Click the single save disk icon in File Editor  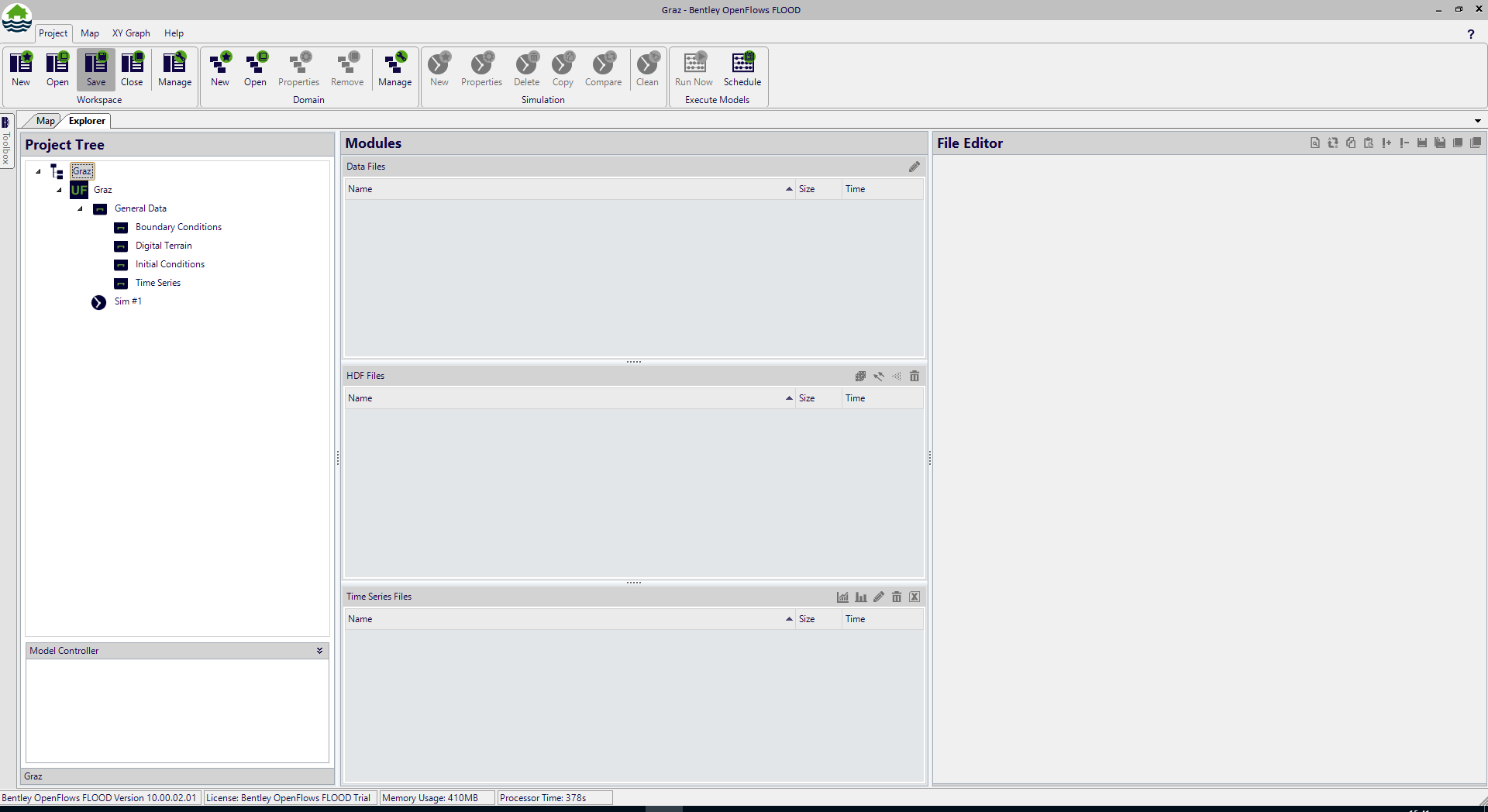pos(1422,143)
